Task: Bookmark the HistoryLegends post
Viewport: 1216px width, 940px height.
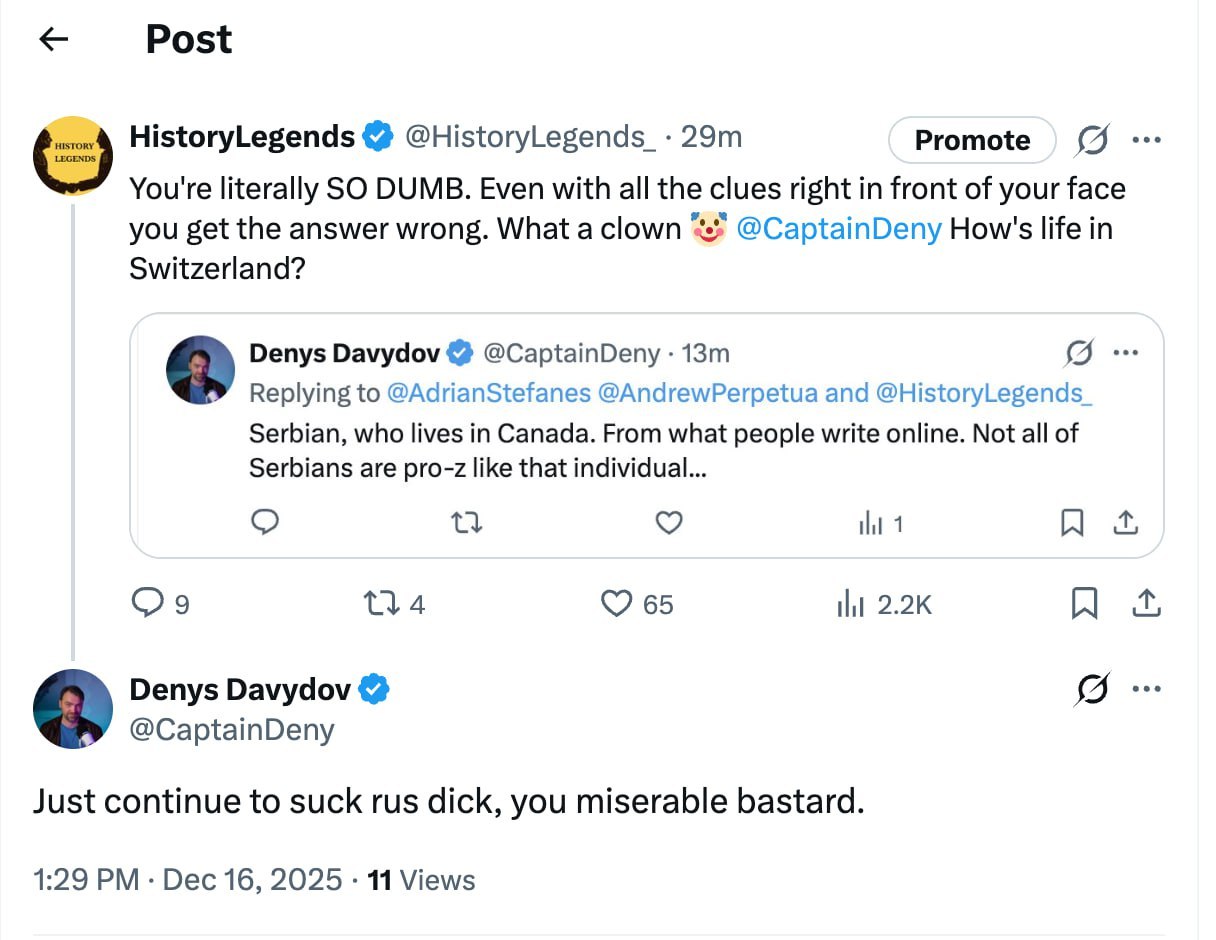Action: (x=1085, y=603)
